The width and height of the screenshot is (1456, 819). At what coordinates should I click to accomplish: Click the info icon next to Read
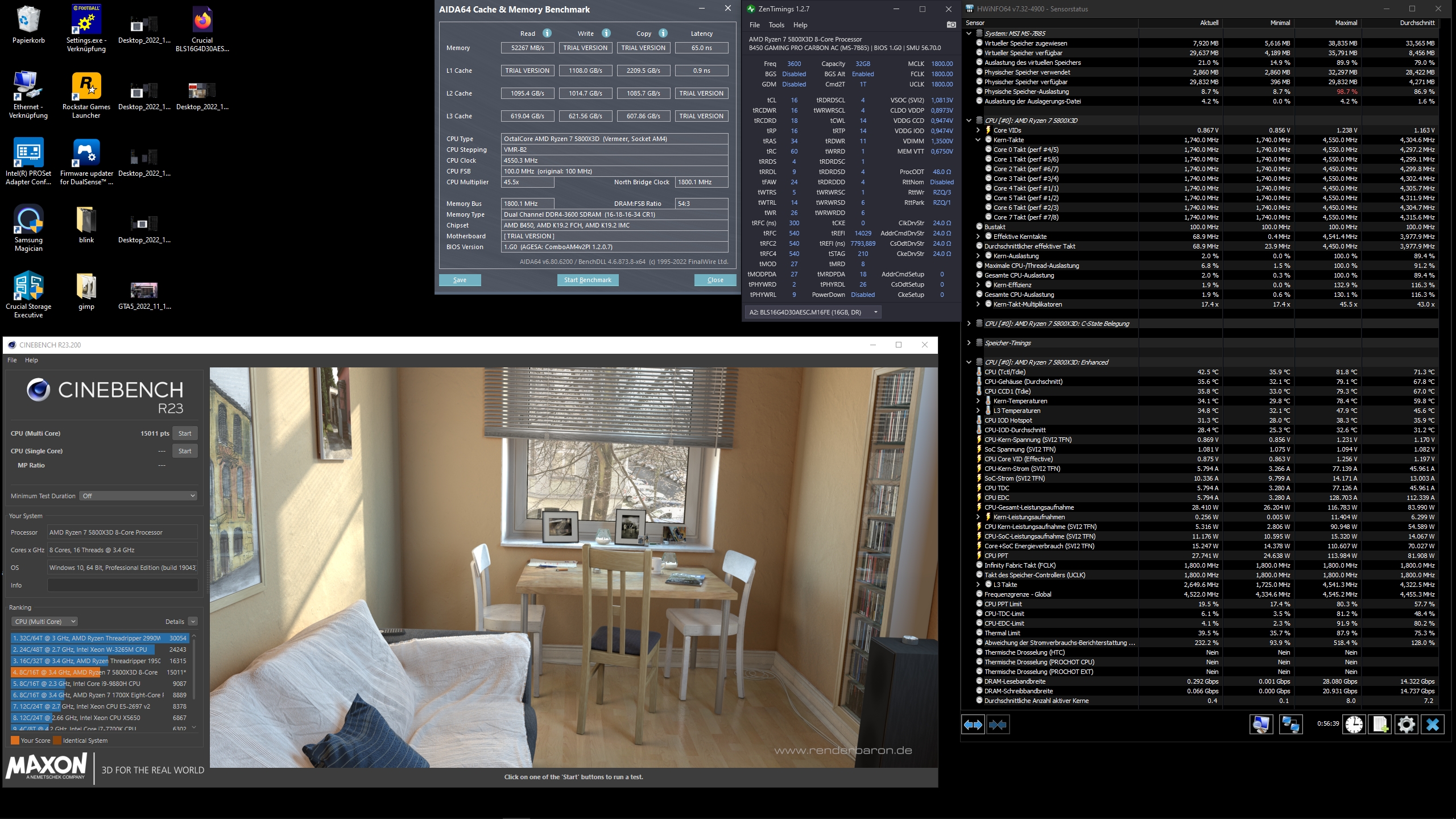click(547, 33)
